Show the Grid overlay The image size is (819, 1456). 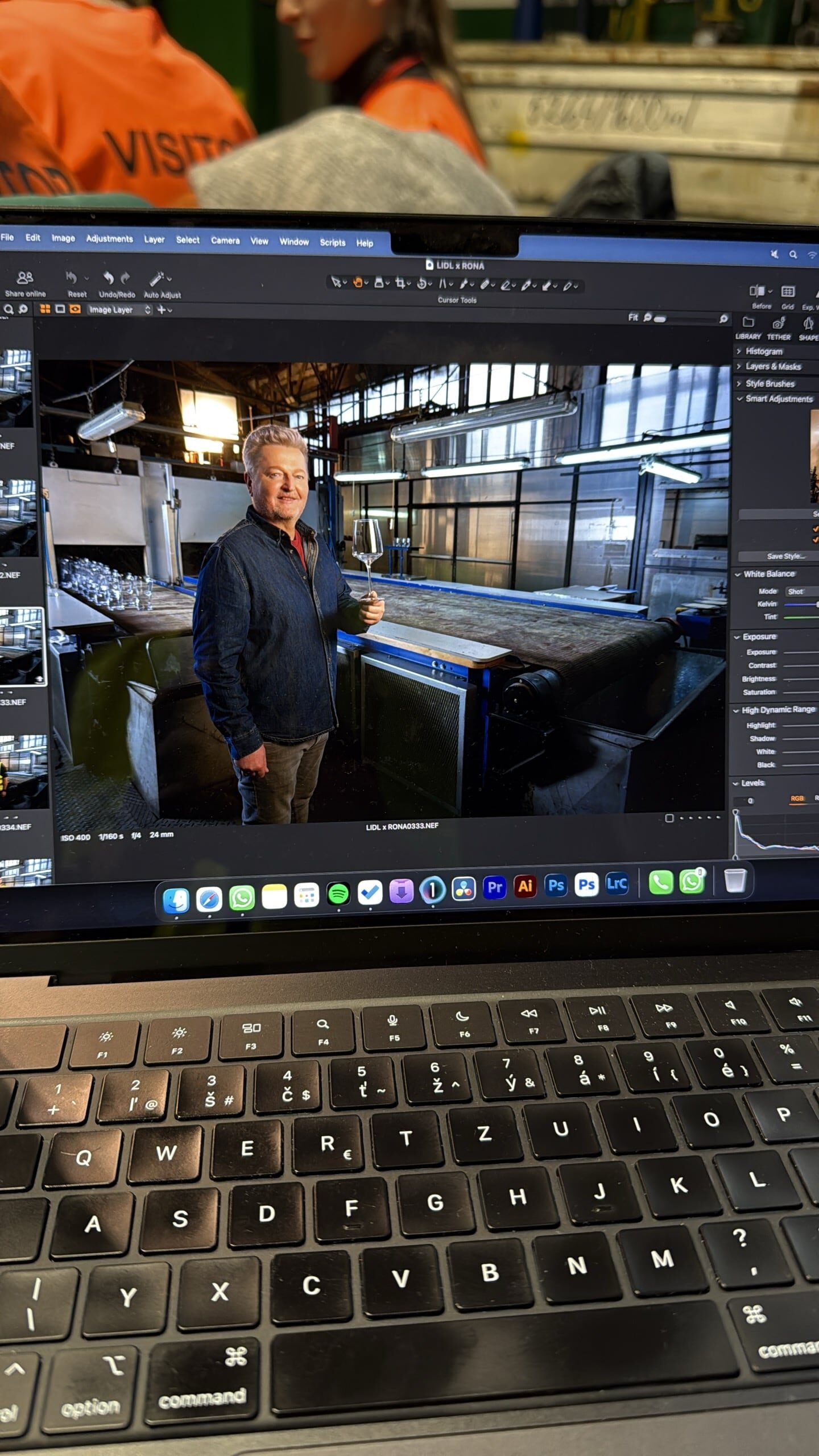(x=788, y=292)
